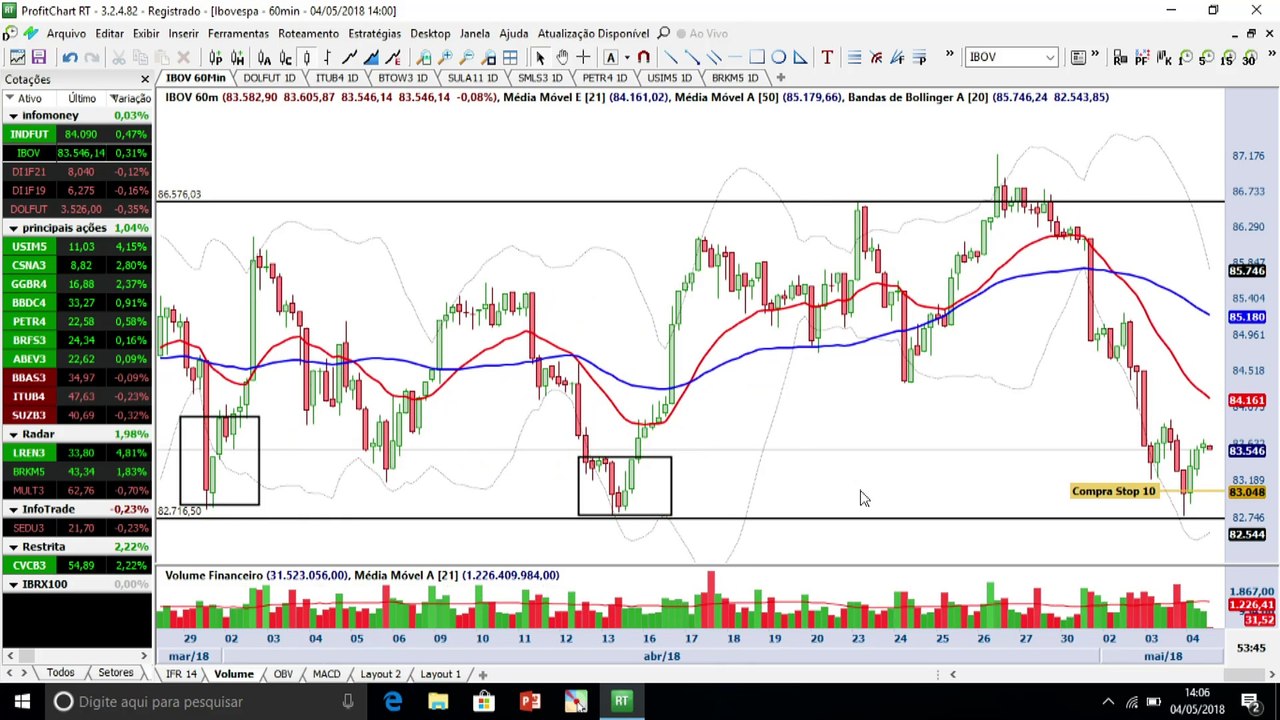Click the Save icon in the toolbar

[x=38, y=57]
